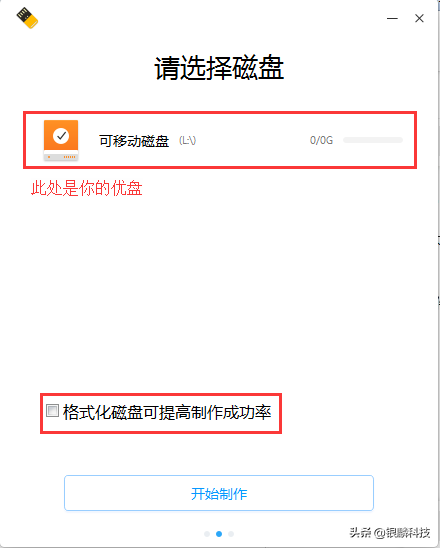This screenshot has width=440, height=548.
Task: Enable the 格式化磁盘 checkbox
Action: point(52,410)
